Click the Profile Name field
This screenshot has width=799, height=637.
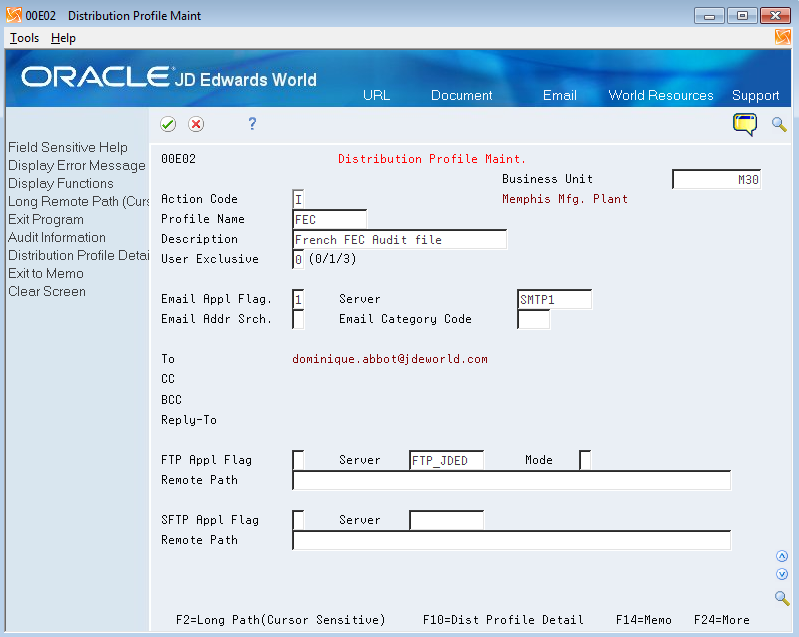330,219
